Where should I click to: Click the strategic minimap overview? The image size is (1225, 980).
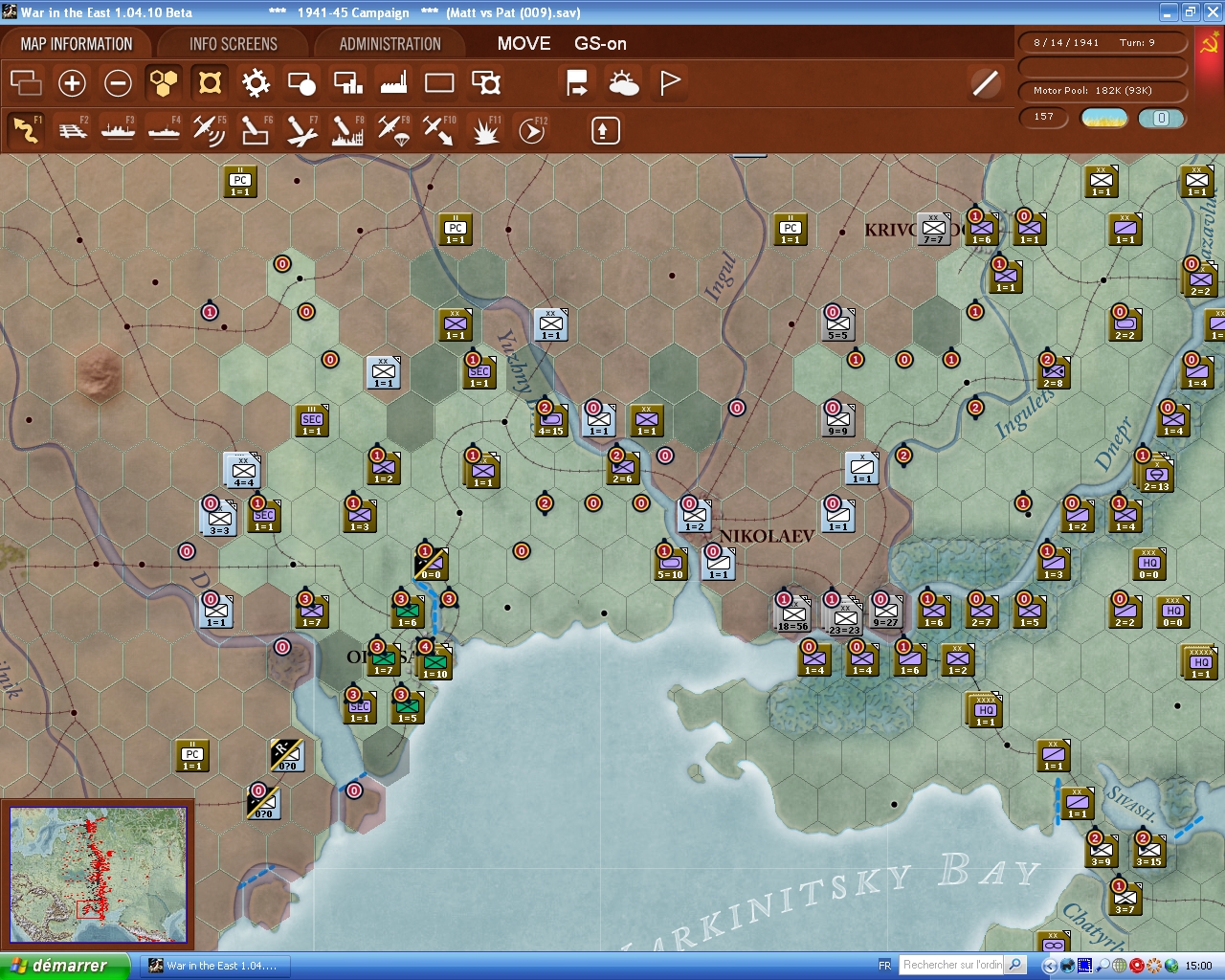pos(99,876)
